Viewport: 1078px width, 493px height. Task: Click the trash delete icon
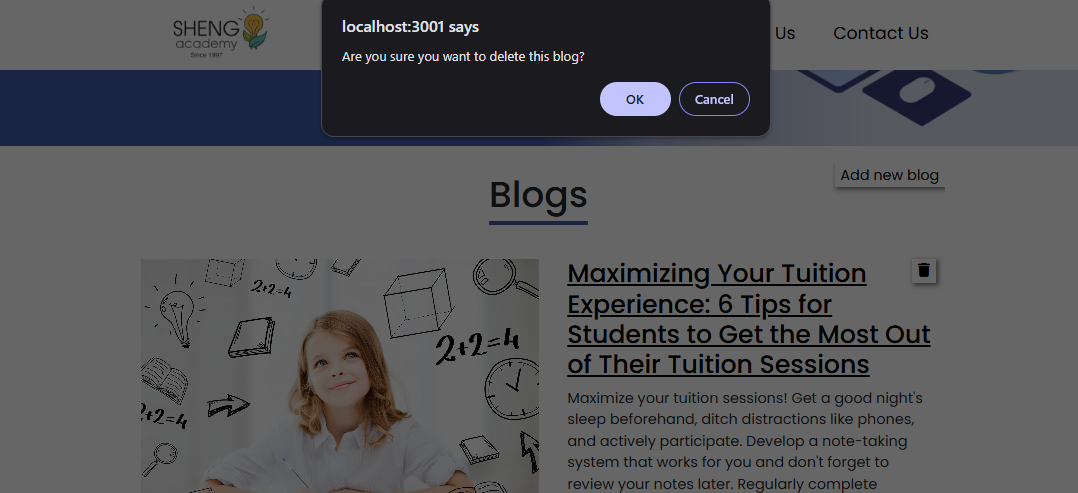point(924,270)
